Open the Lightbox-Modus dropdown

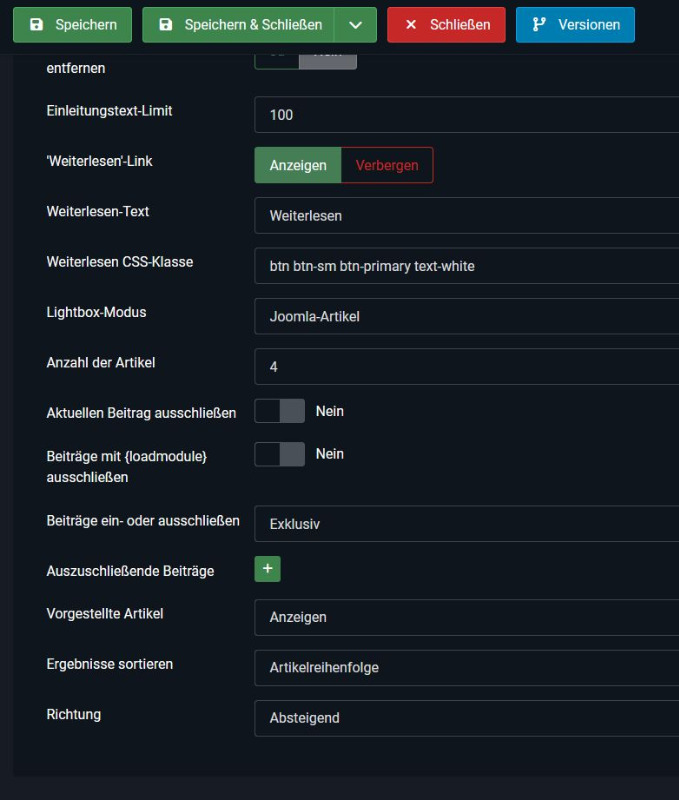(x=466, y=316)
